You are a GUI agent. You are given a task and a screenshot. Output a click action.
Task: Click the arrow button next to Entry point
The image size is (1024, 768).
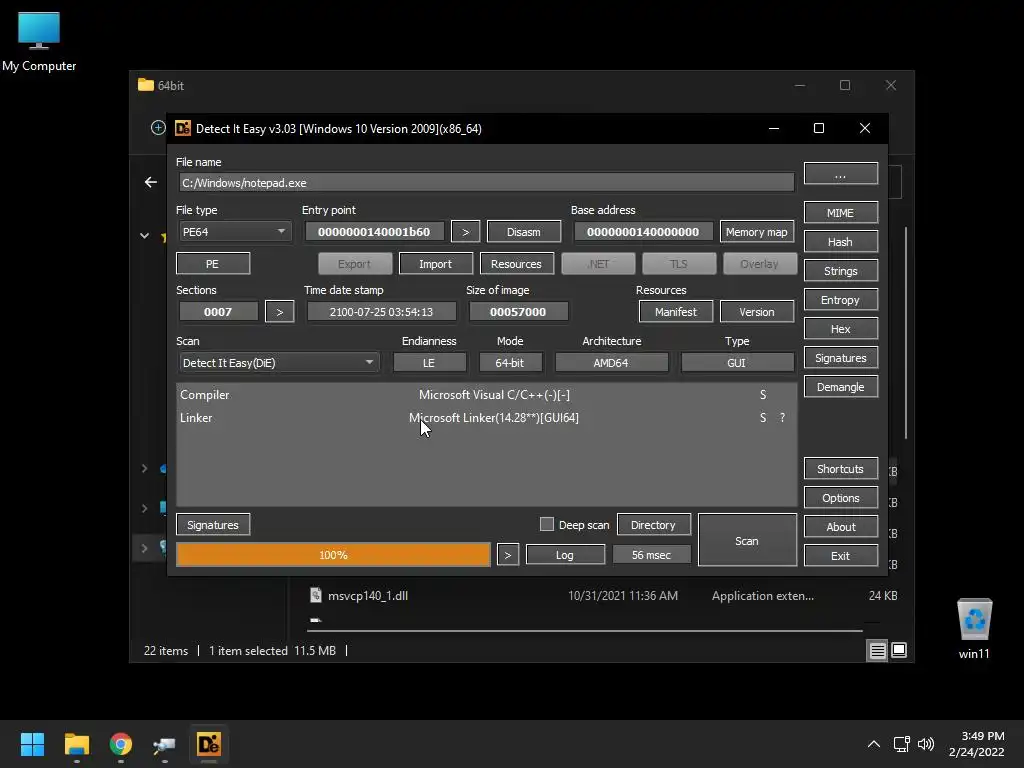coord(465,232)
